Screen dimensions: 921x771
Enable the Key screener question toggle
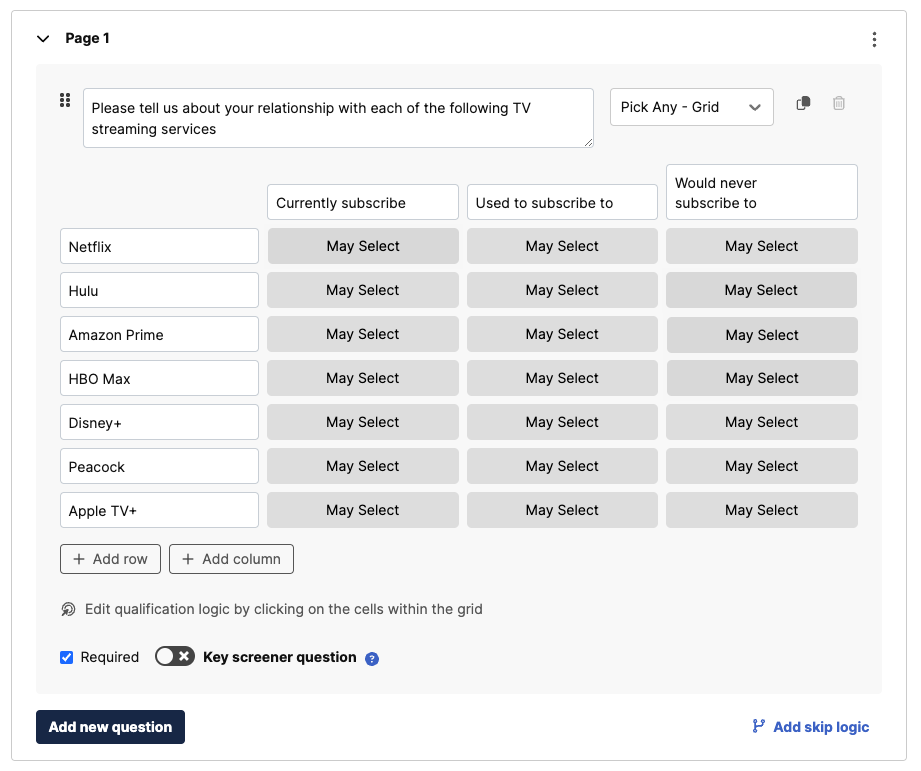[x=174, y=657]
